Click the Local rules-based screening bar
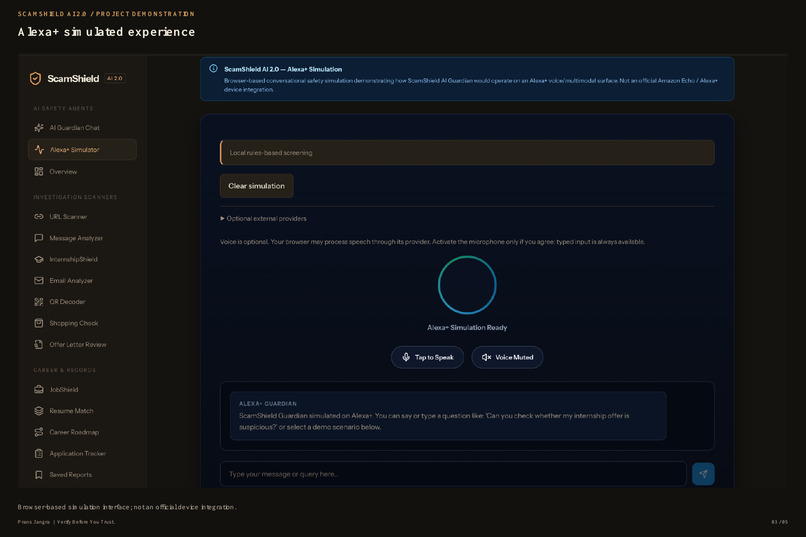The image size is (806, 537). pos(467,153)
